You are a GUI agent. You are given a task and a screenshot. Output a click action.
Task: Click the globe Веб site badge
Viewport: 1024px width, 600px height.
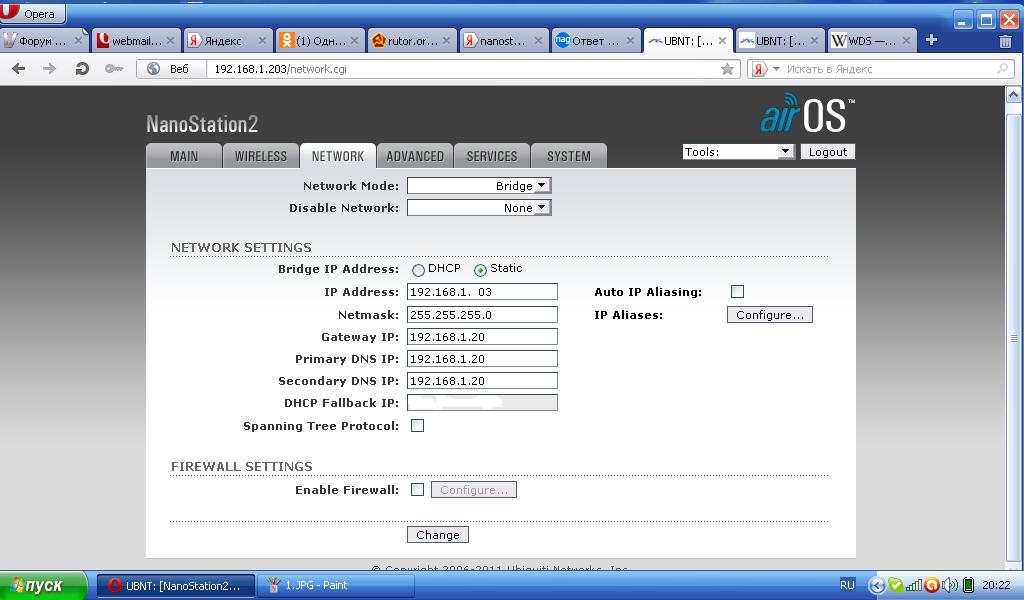171,69
